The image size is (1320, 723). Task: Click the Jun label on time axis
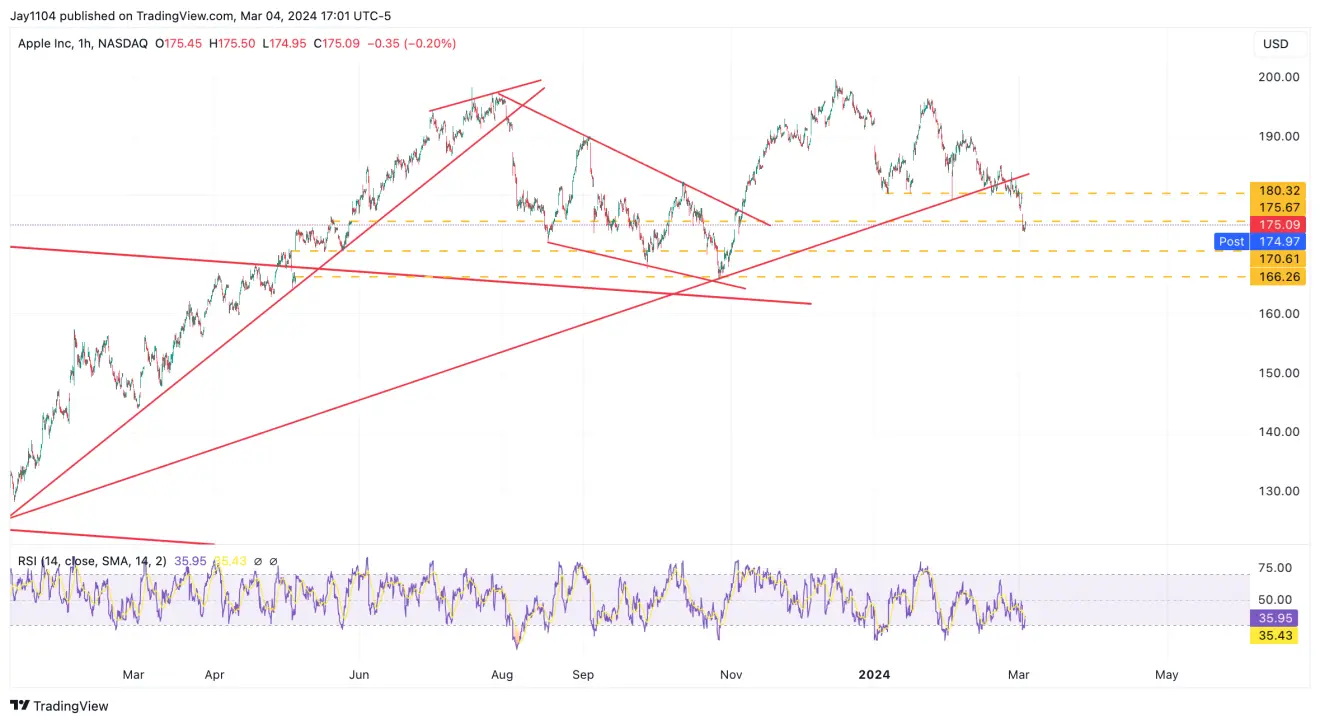pyautogui.click(x=359, y=675)
